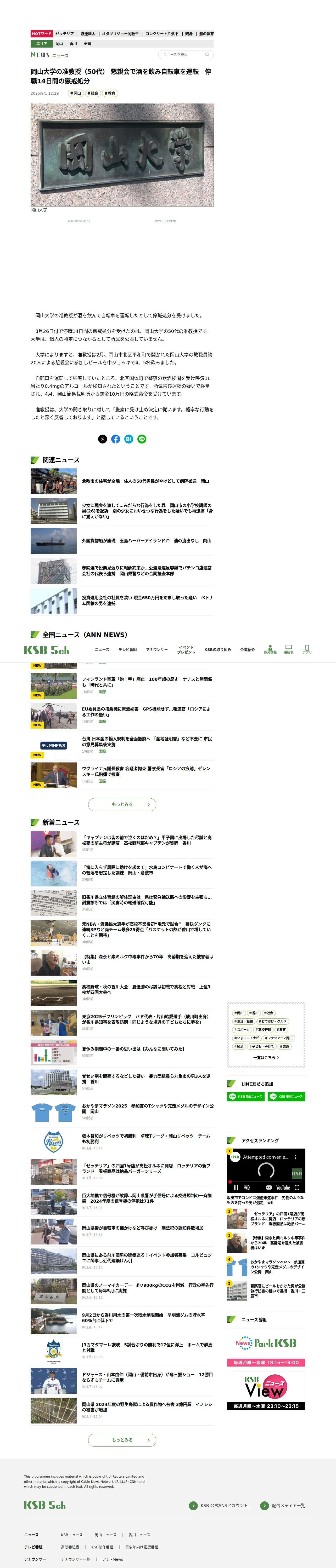336x1568 pixels.
Task: Add KSB 香川ニュース as LINE friend
Action: [286, 1096]
